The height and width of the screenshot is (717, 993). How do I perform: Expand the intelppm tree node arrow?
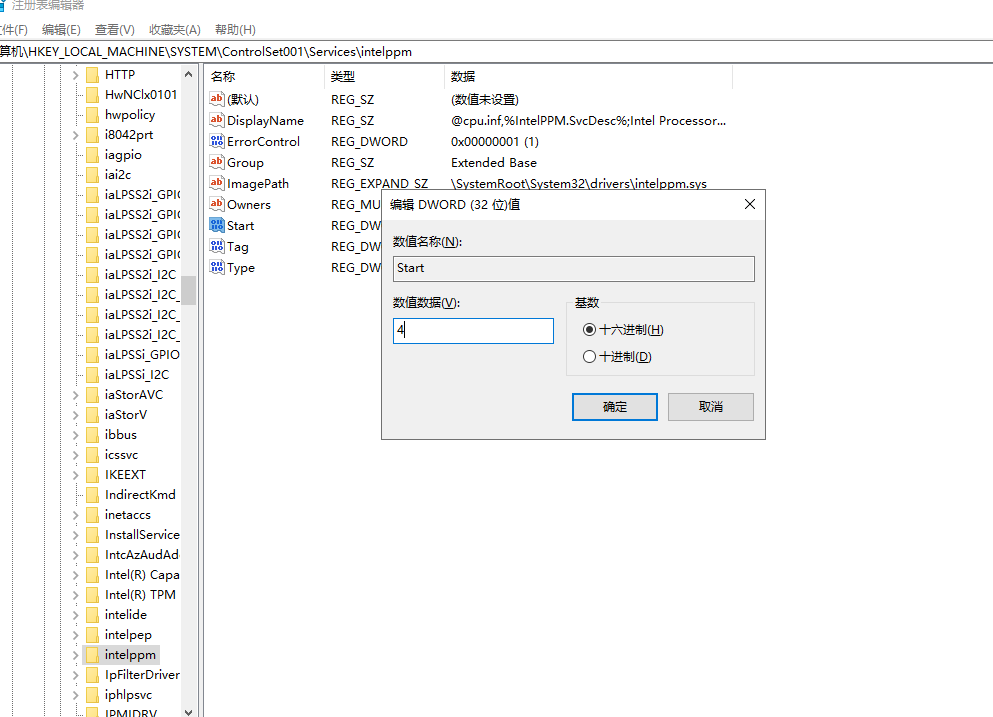coord(75,655)
